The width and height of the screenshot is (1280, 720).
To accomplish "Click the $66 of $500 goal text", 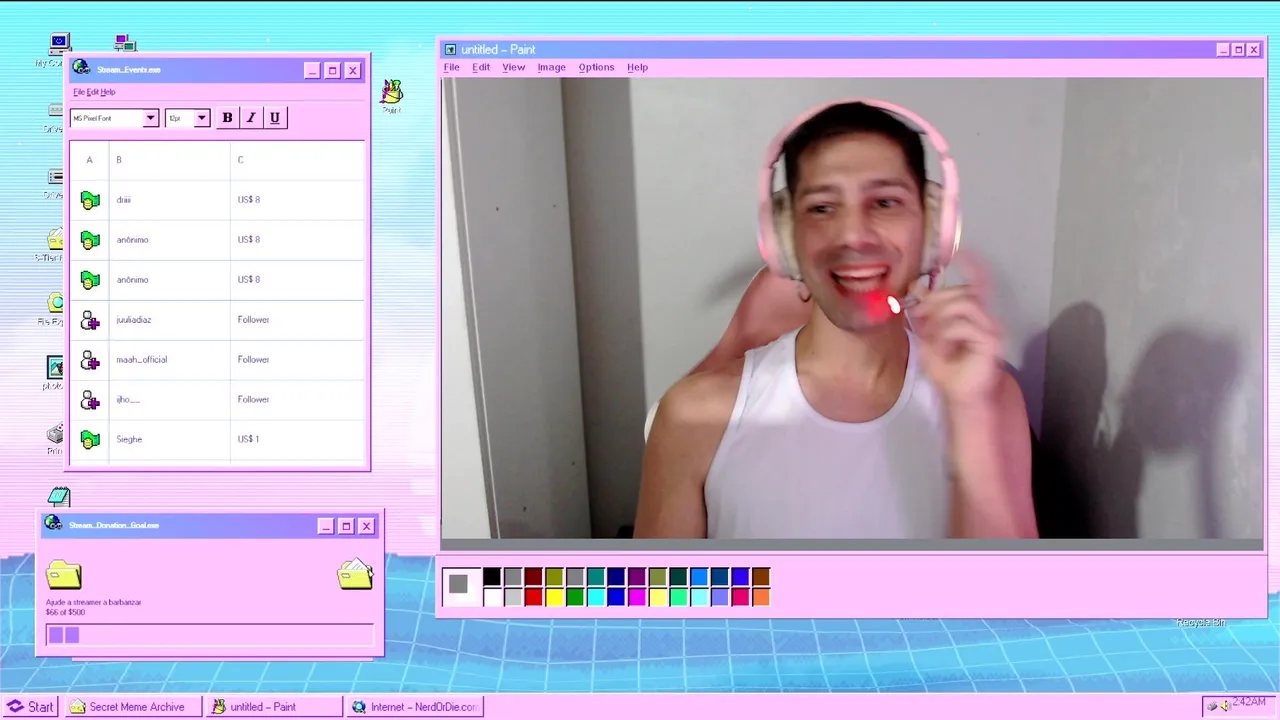I will (65, 612).
